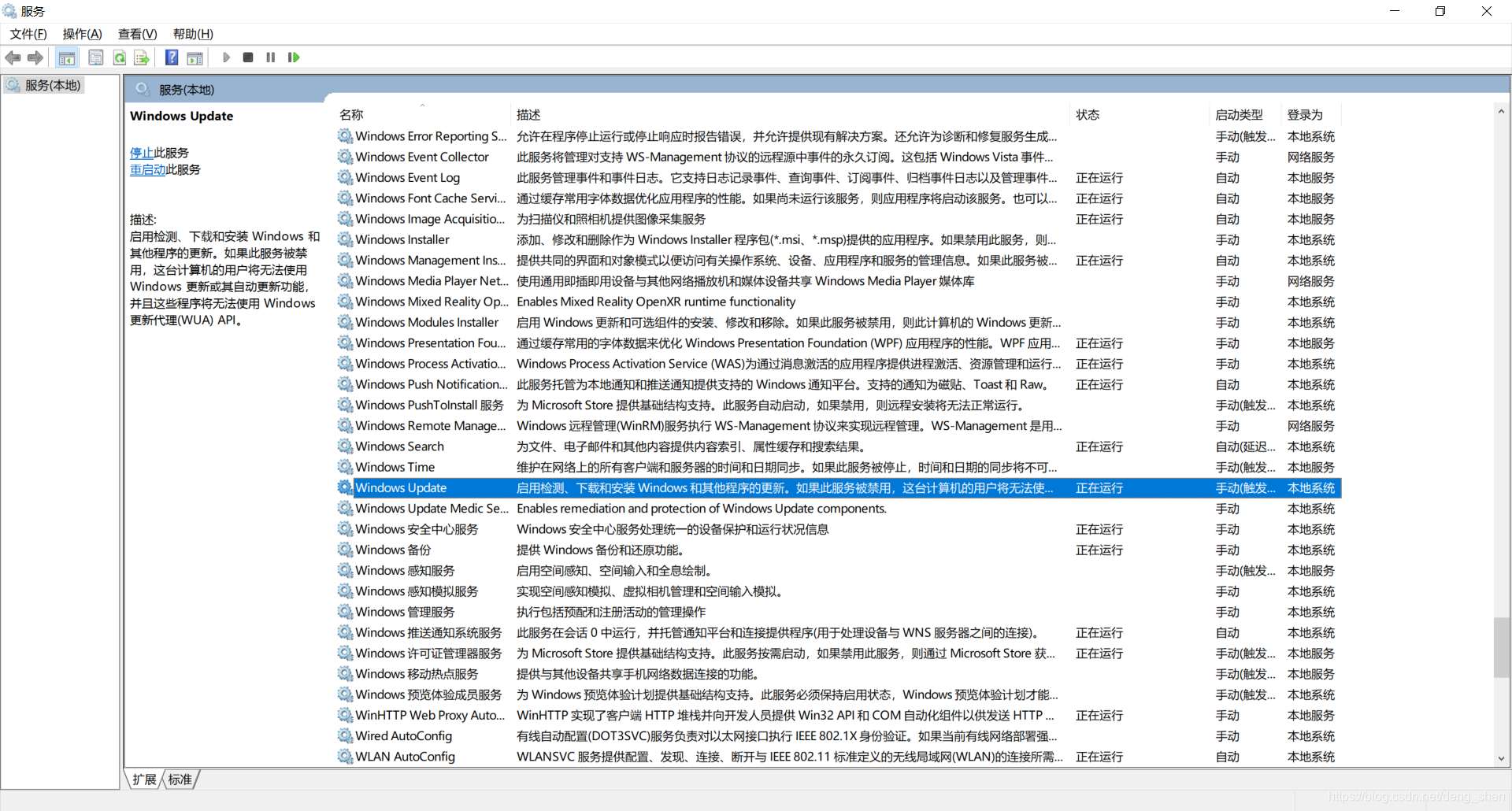1512x811 pixels.
Task: Select Windows 预览体验成员服务 row
Action: (x=839, y=694)
